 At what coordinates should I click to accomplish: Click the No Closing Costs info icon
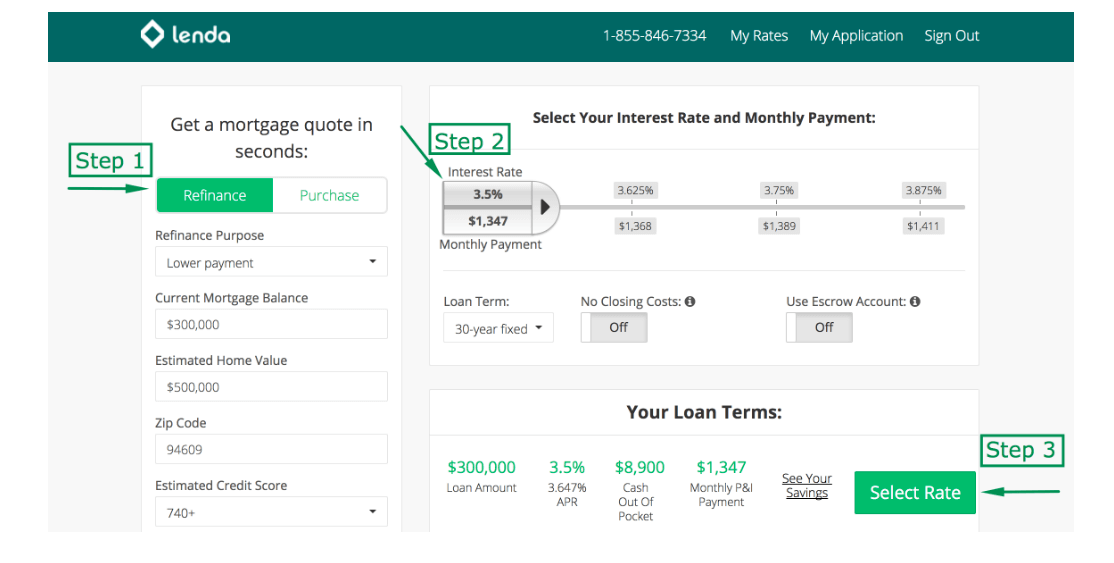(690, 301)
